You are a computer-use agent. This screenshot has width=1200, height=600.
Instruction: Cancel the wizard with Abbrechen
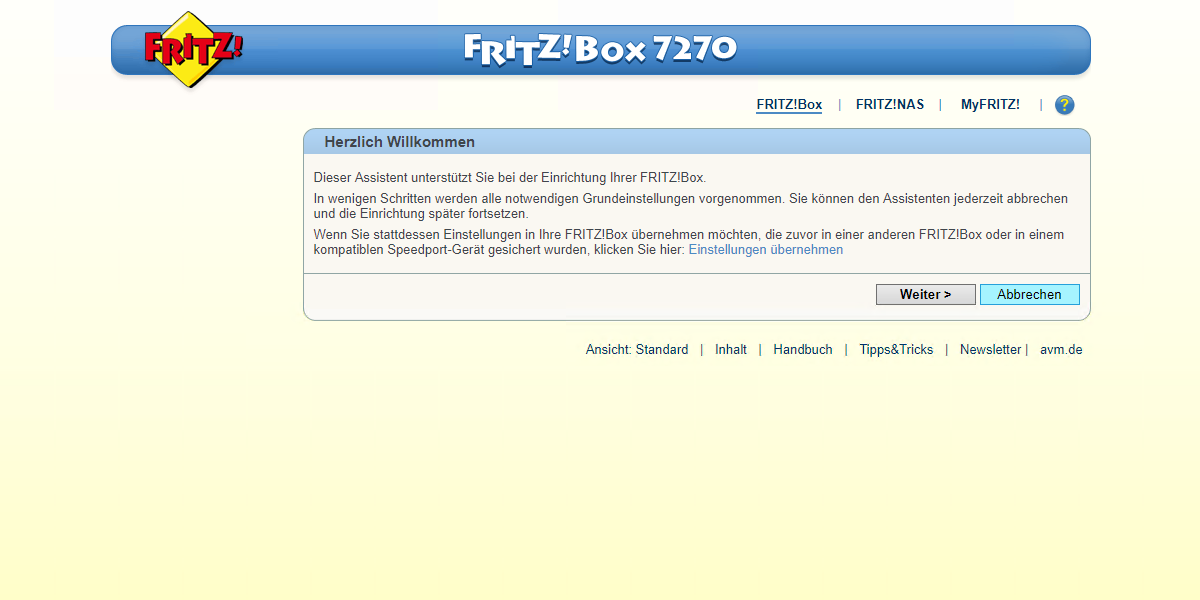click(1030, 295)
